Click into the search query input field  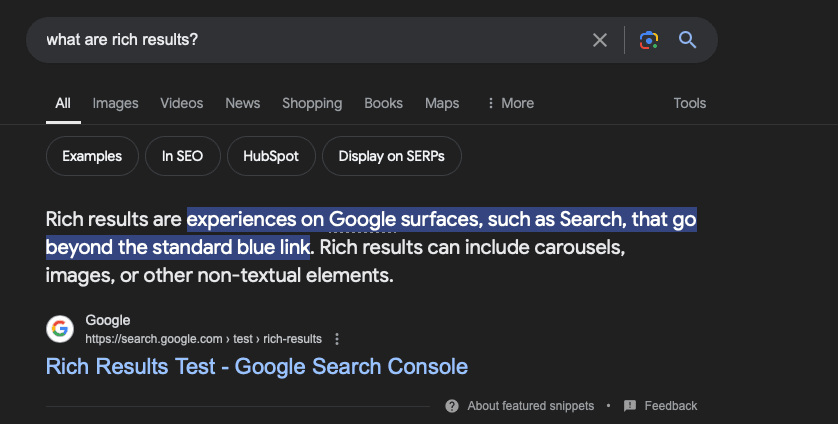click(x=300, y=40)
